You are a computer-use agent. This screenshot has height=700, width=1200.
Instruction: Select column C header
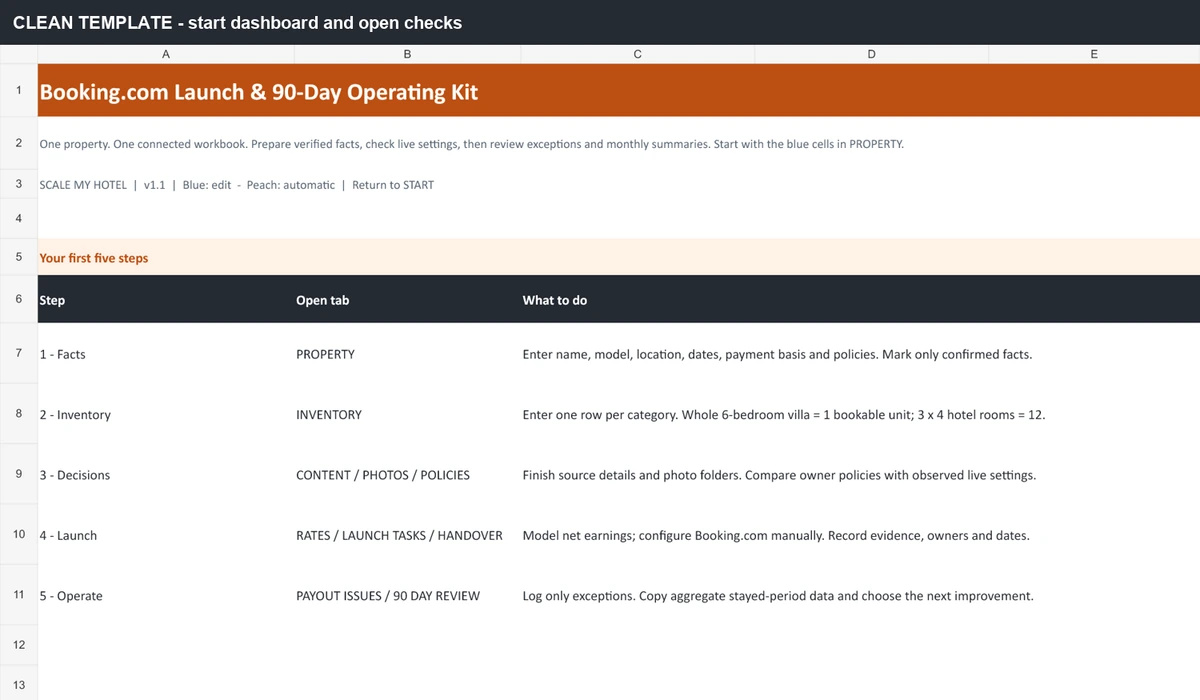pos(638,54)
